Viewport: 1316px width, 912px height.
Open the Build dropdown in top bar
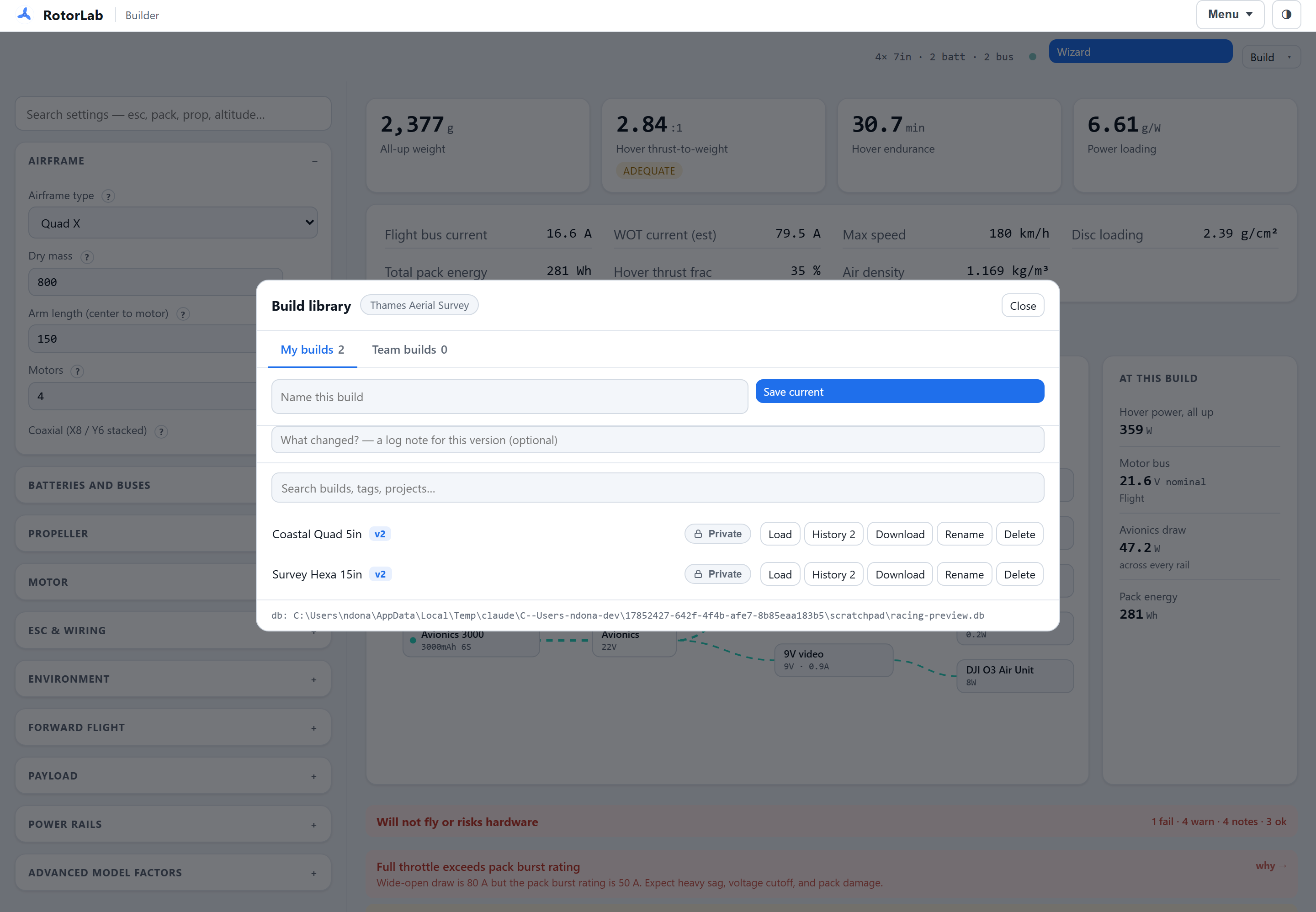[1271, 57]
